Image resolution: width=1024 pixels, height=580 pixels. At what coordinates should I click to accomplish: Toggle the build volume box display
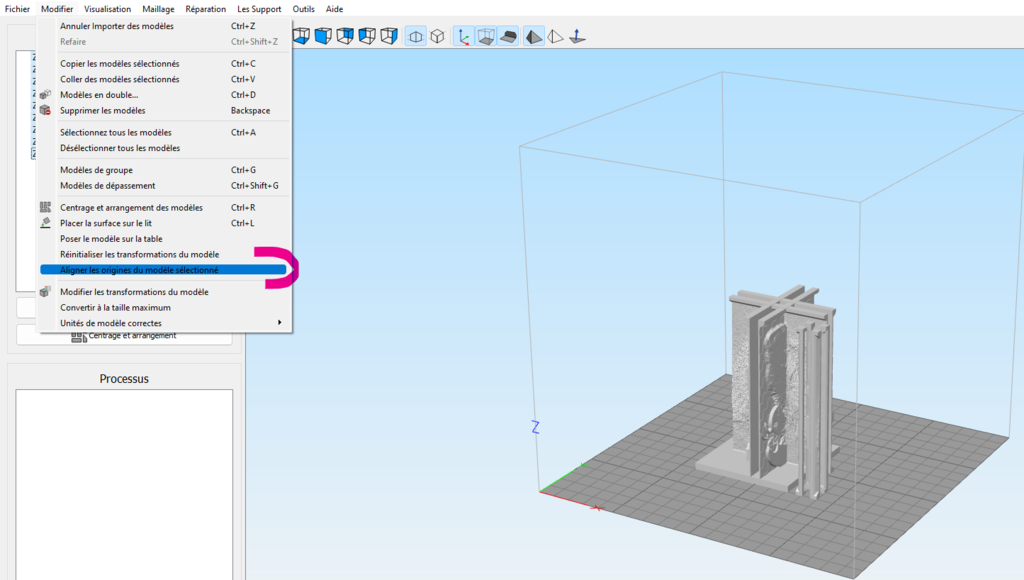click(x=485, y=37)
